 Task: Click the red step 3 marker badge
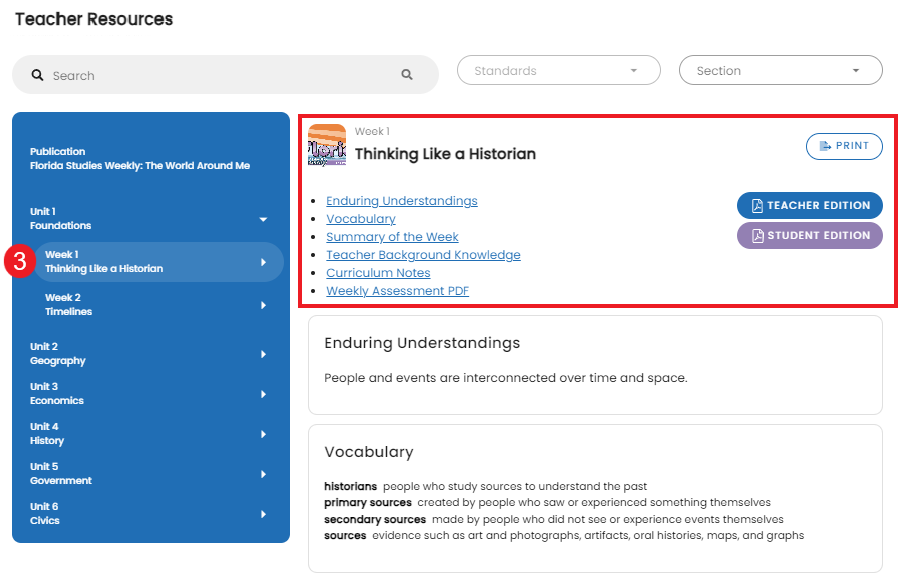[20, 262]
